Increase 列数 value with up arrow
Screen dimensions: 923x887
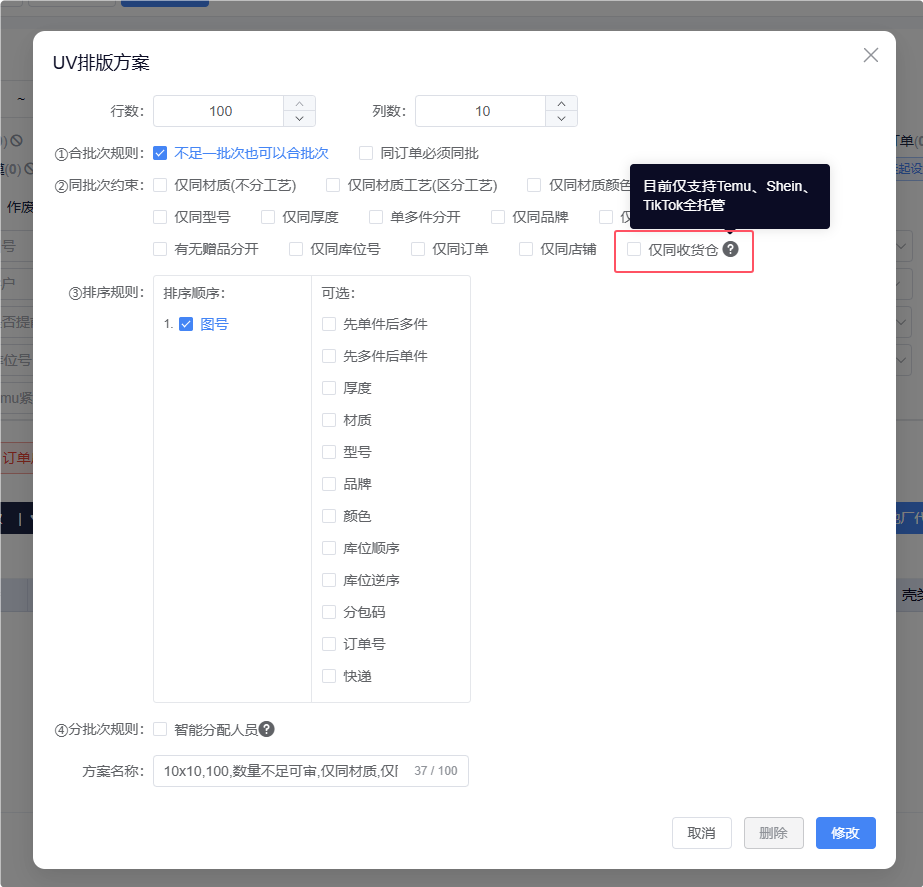562,104
